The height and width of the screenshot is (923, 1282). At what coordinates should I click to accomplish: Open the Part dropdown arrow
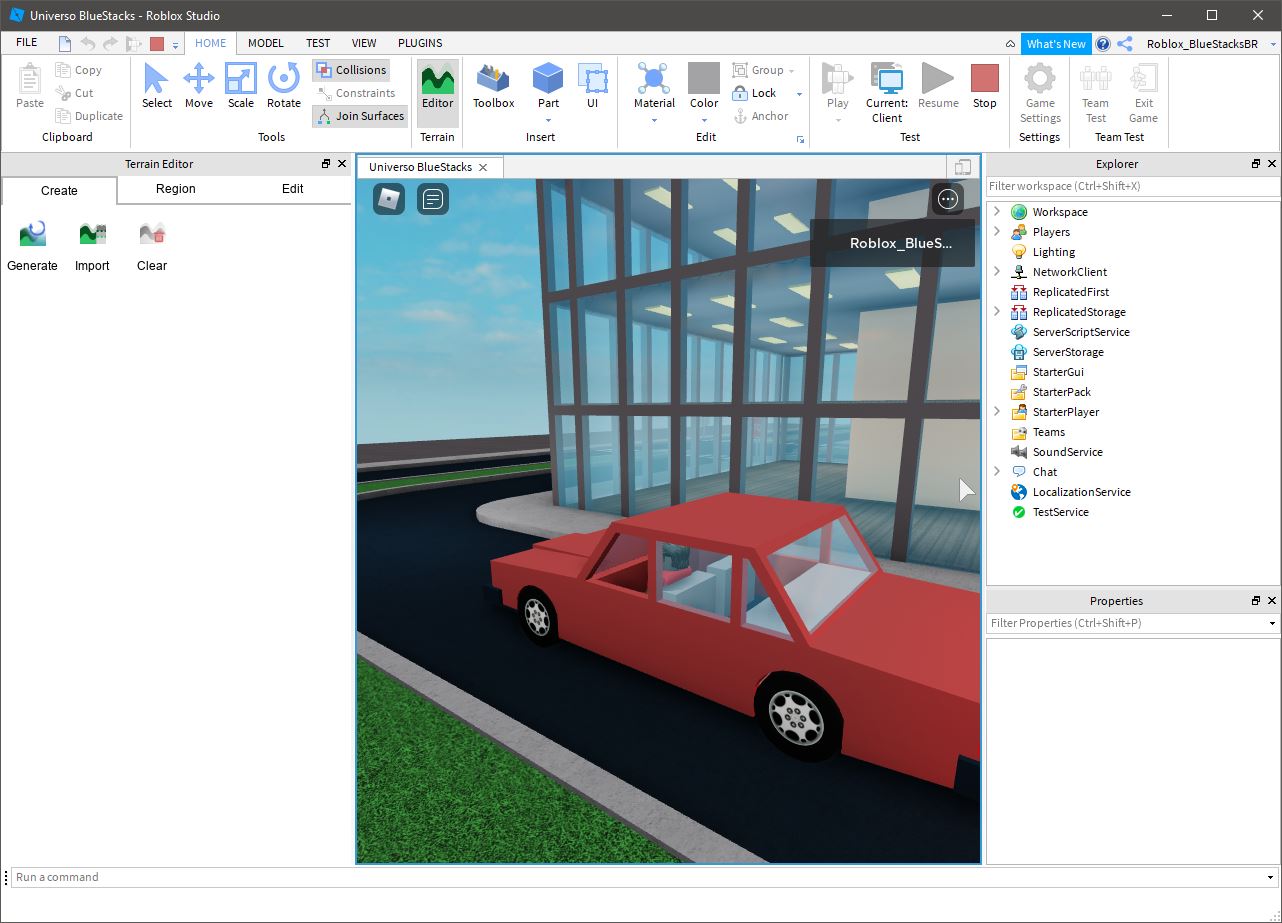(x=548, y=120)
